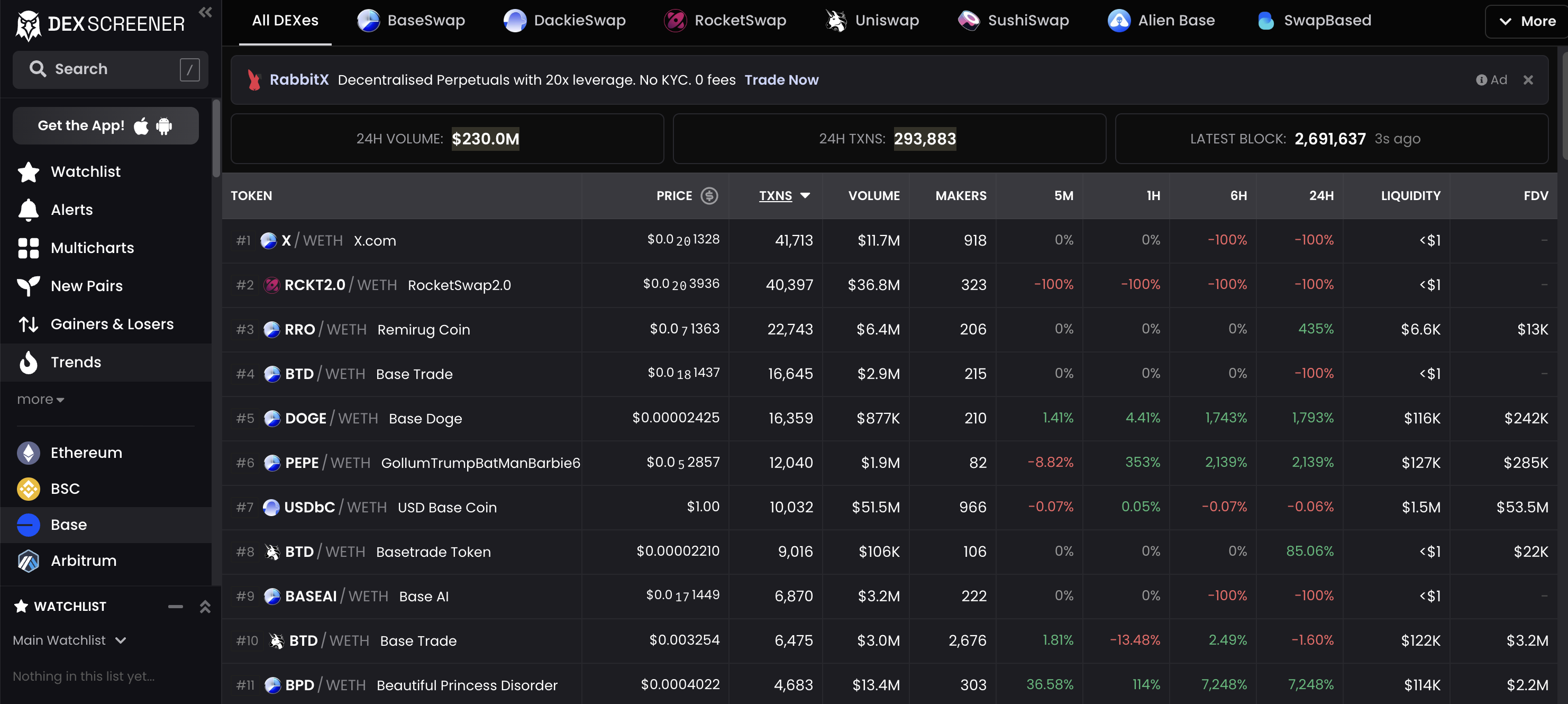This screenshot has height=704, width=1568.
Task: Open the RCKT2.0 / WETH RocketSwap2.0 row
Action: point(889,285)
